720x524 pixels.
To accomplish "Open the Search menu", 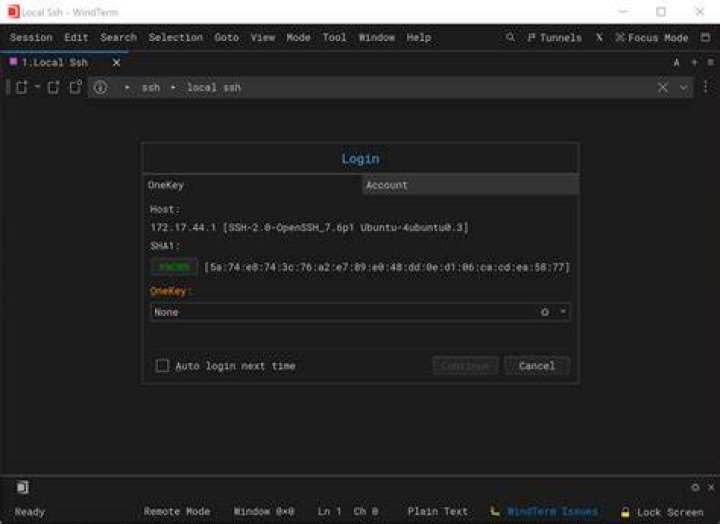I will pos(118,38).
